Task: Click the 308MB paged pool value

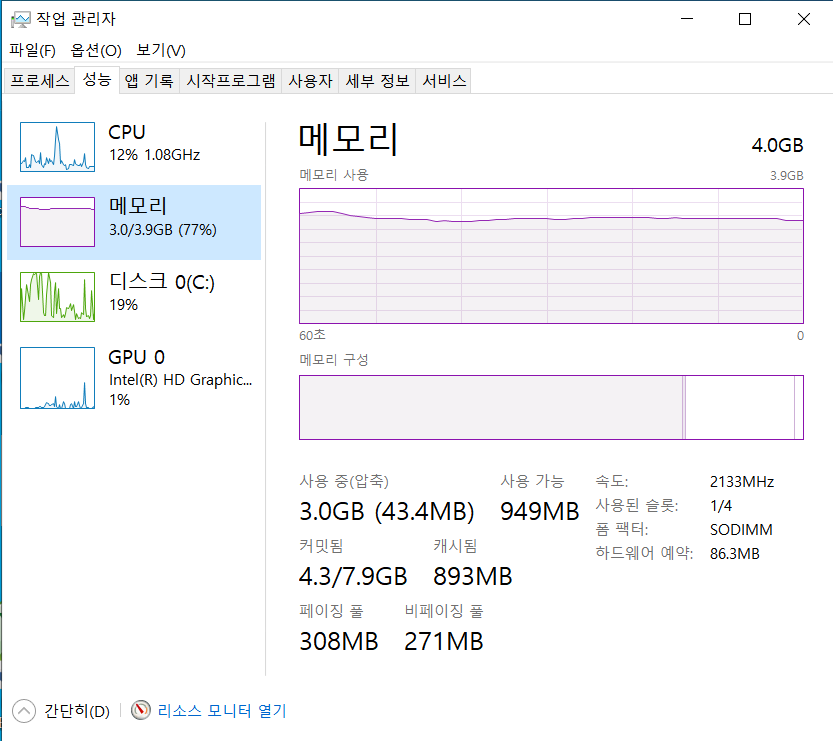Action: pyautogui.click(x=338, y=641)
